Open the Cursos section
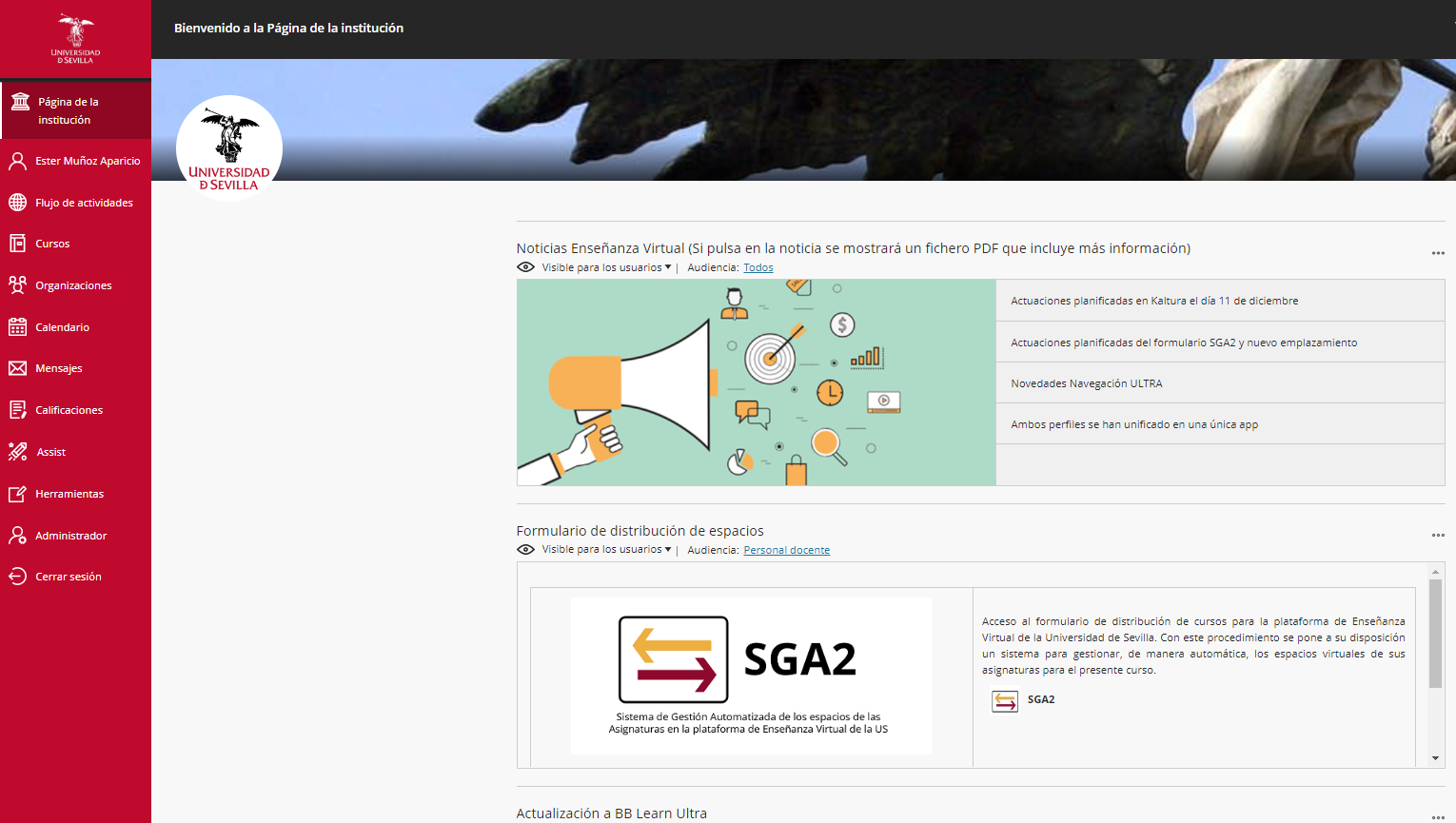This screenshot has height=823, width=1456. click(75, 244)
